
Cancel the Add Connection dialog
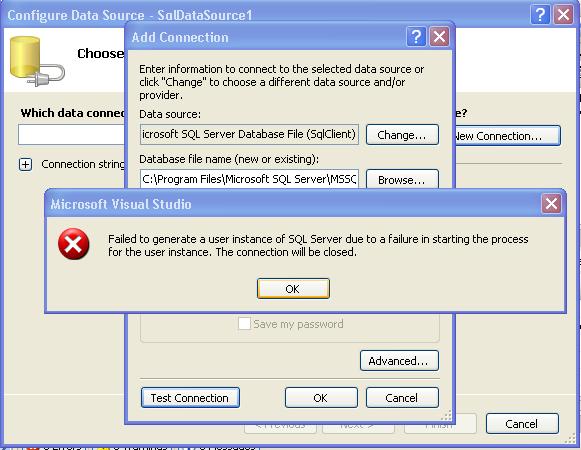tap(402, 398)
